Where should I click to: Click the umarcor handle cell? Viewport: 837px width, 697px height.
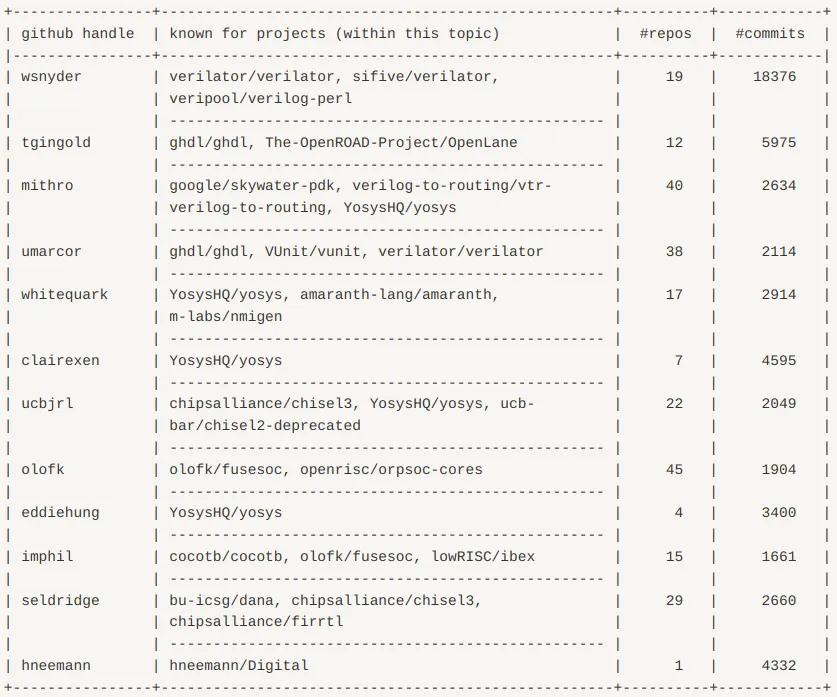pyautogui.click(x=51, y=251)
